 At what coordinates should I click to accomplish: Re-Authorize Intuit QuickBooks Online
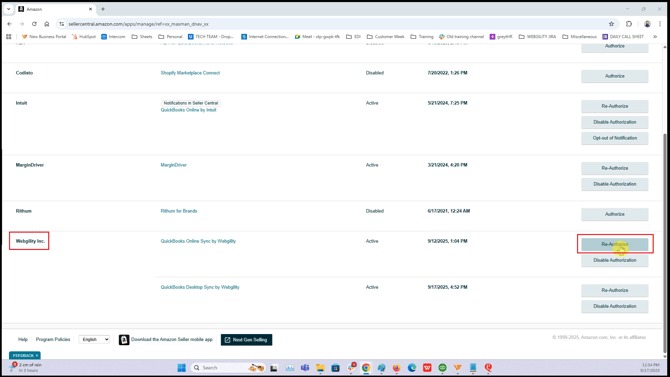pos(614,106)
